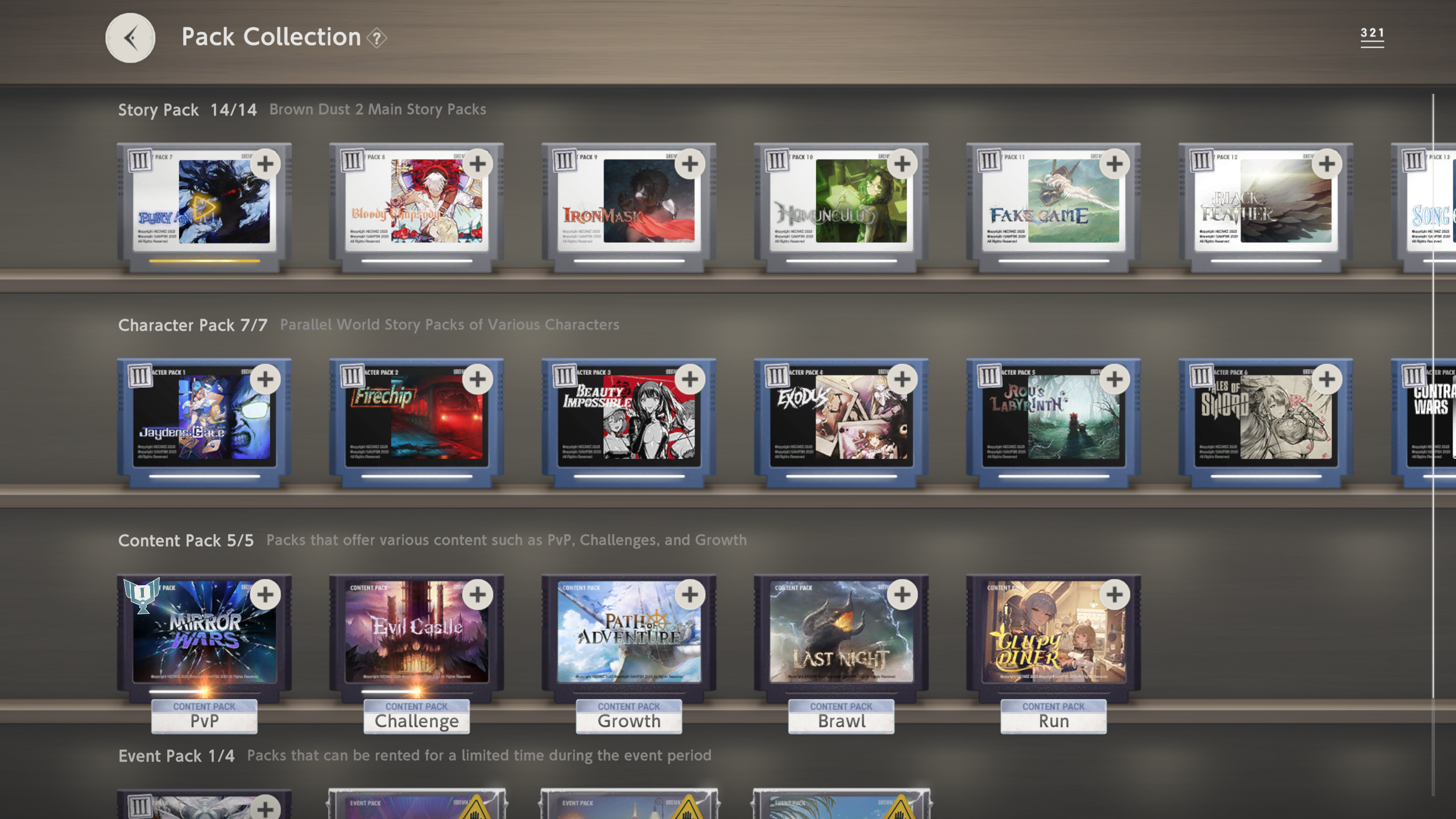Screen dimensions: 1456x819
Task: Click plus icon on Black Feather pack
Action: [1326, 164]
